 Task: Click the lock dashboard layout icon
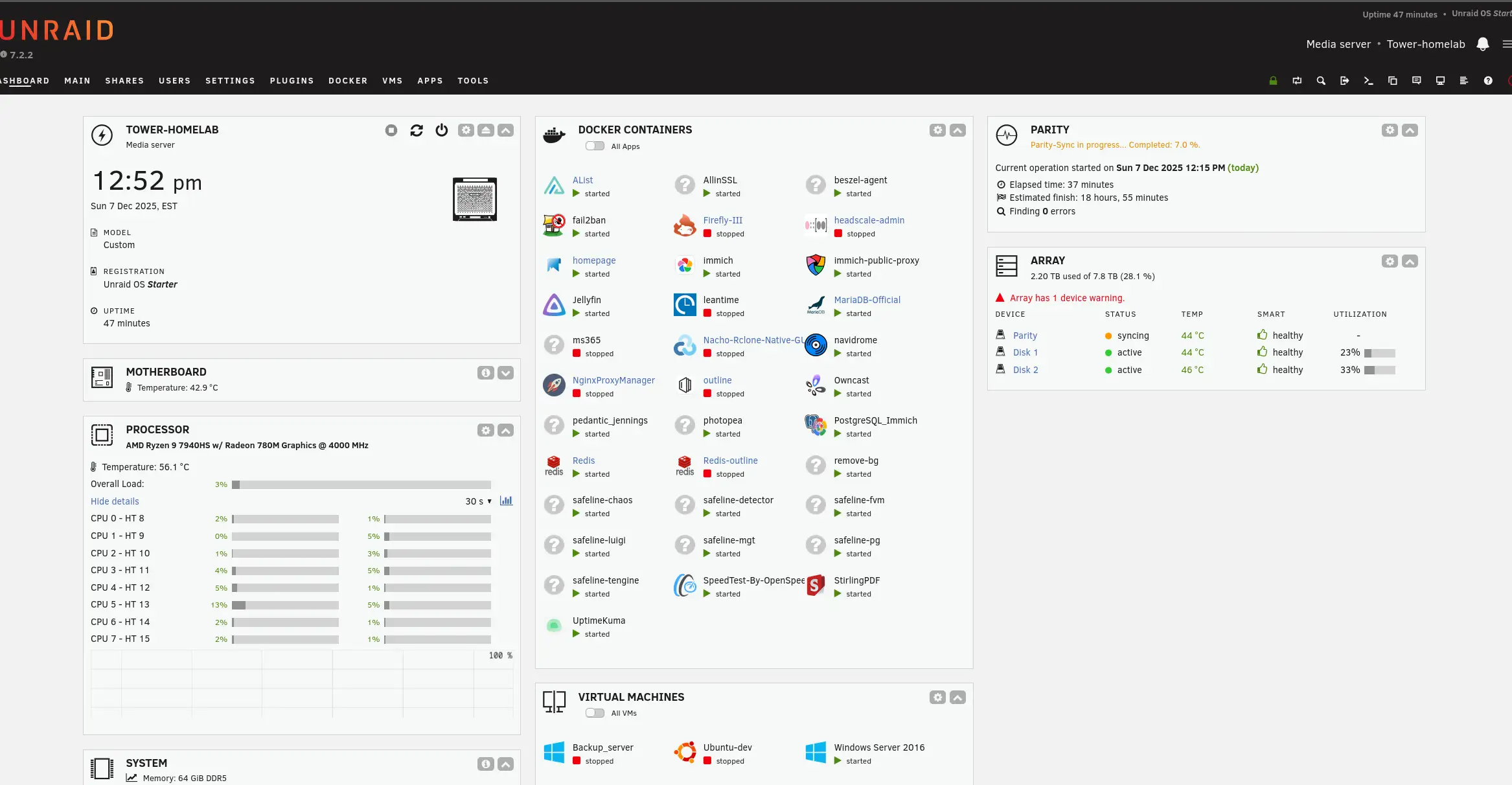(1273, 81)
